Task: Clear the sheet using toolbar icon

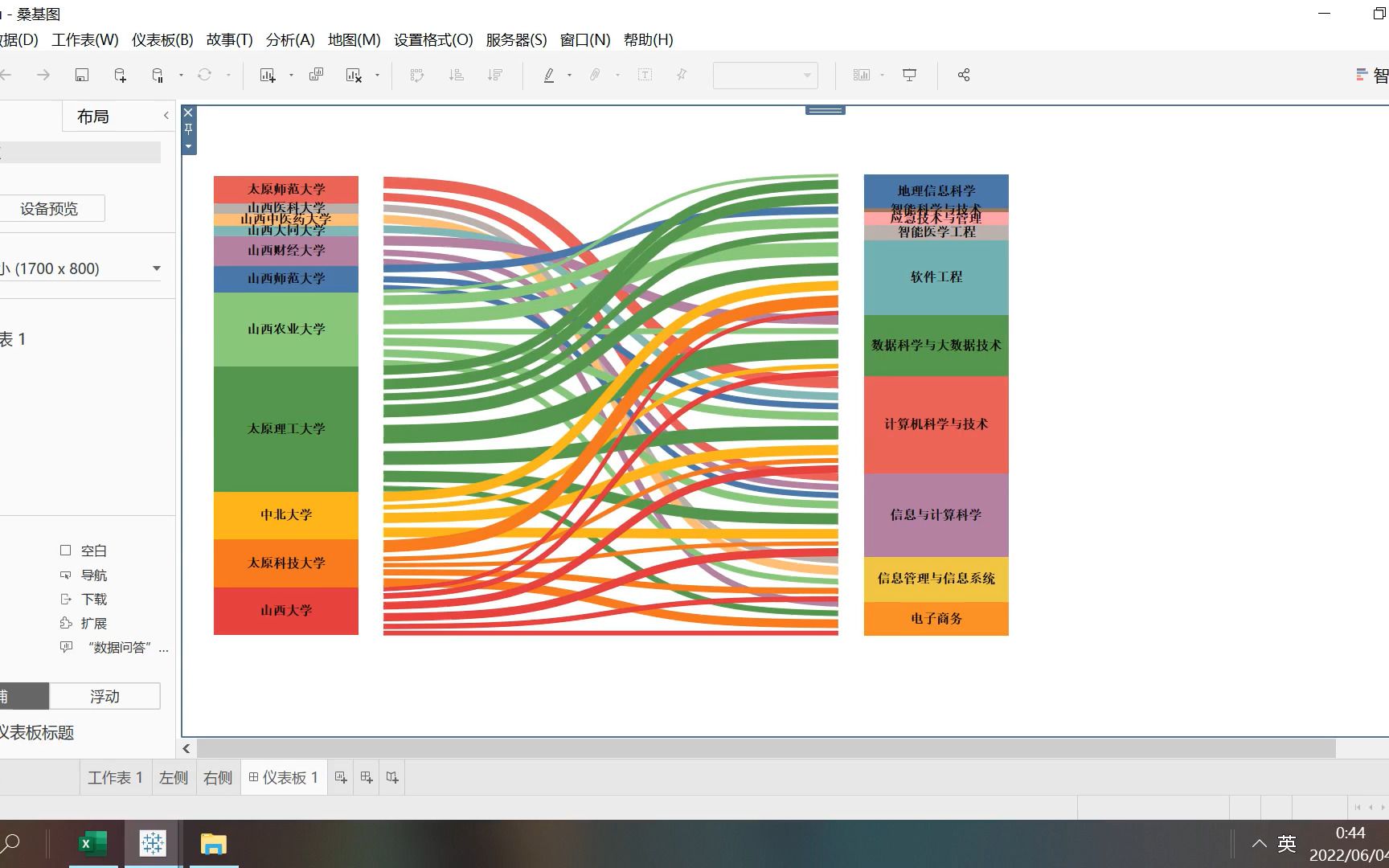Action: (354, 75)
